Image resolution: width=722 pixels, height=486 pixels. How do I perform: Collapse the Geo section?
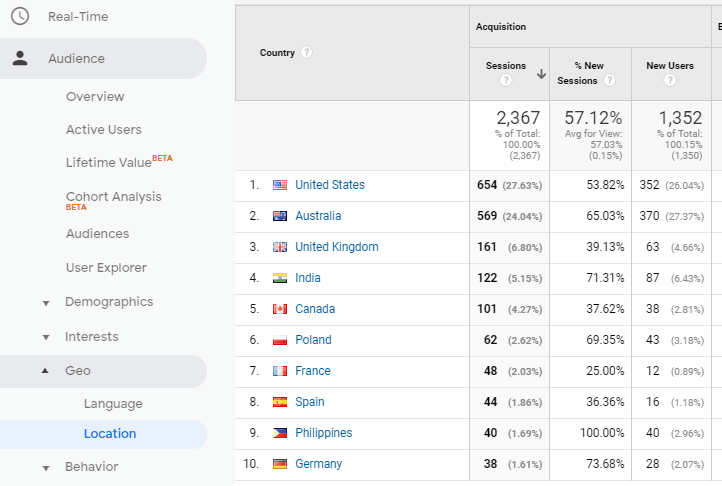pos(46,371)
